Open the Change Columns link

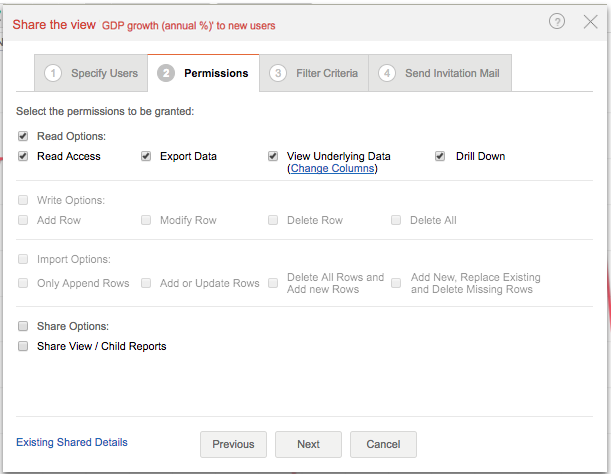coord(332,169)
